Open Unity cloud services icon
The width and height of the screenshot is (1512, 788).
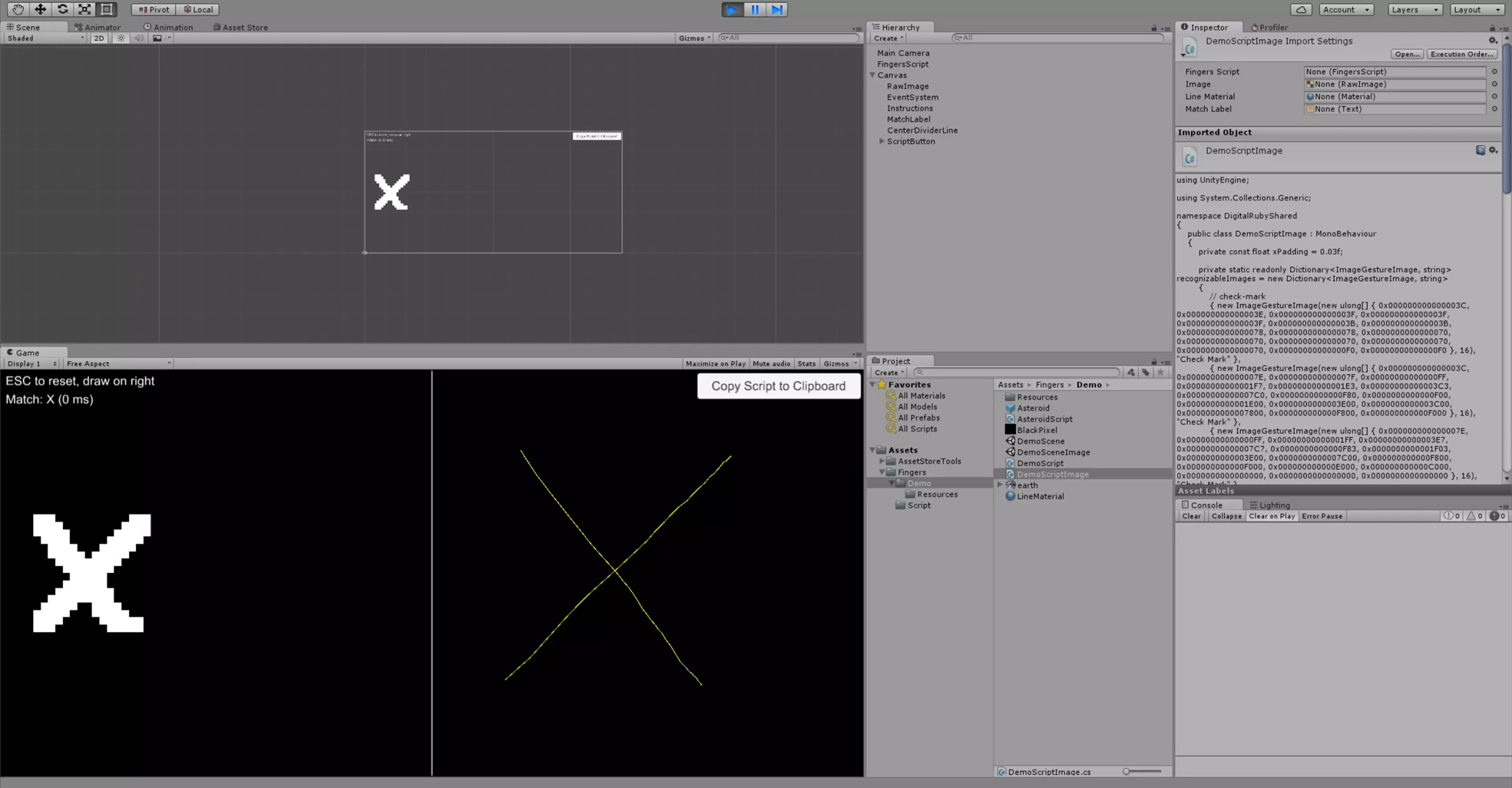[x=1301, y=9]
